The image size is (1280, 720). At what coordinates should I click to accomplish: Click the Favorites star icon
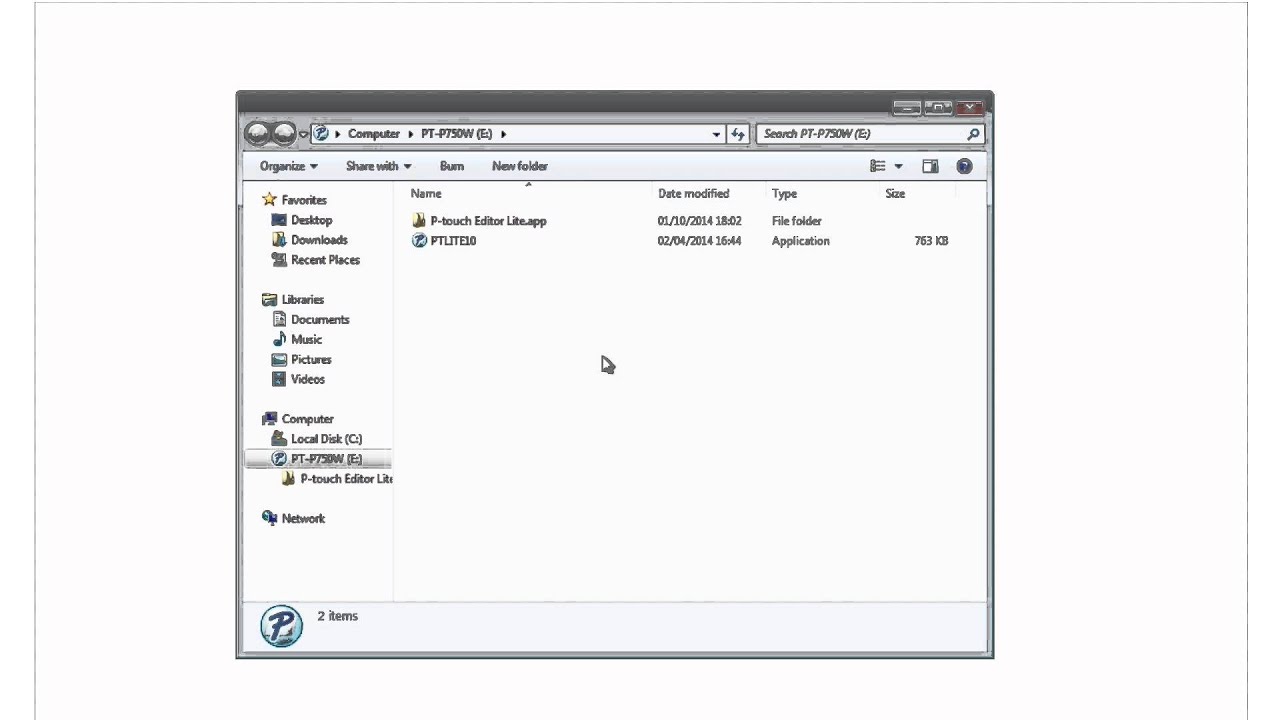pos(269,199)
